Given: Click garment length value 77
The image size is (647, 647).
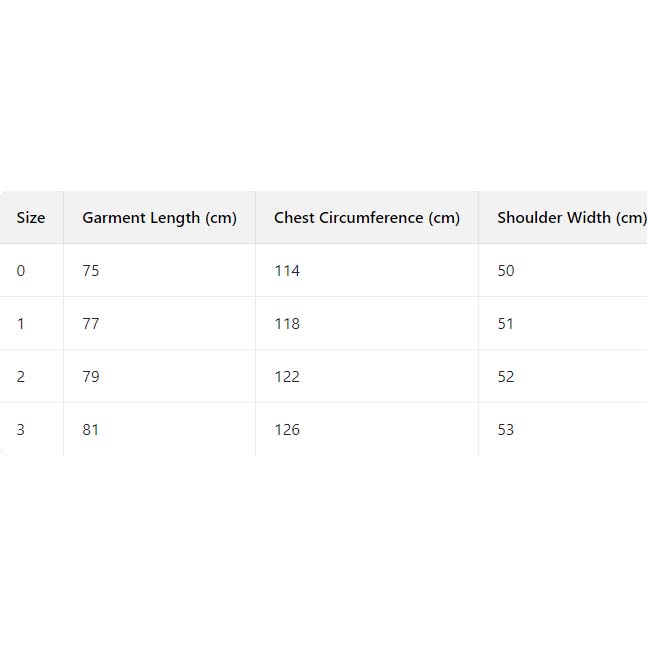Looking at the screenshot, I should [91, 324].
